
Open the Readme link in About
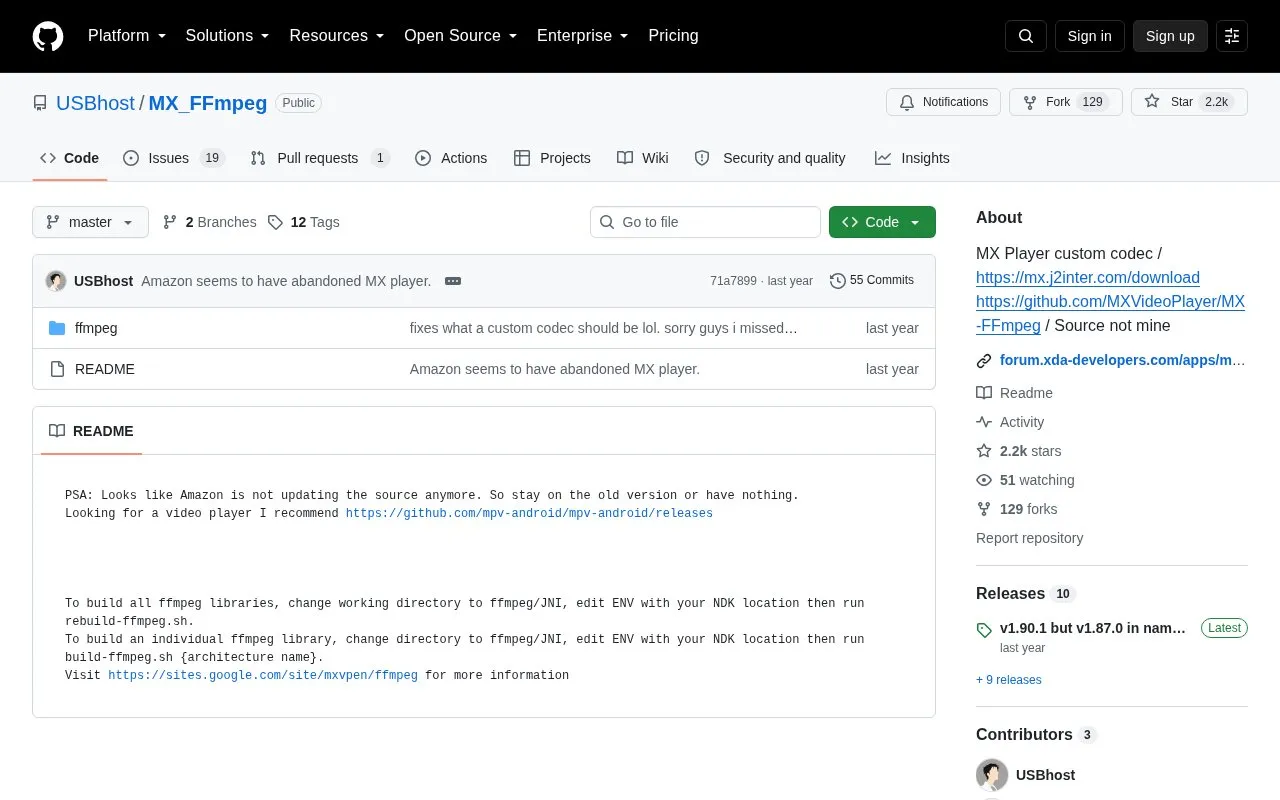[1014, 393]
